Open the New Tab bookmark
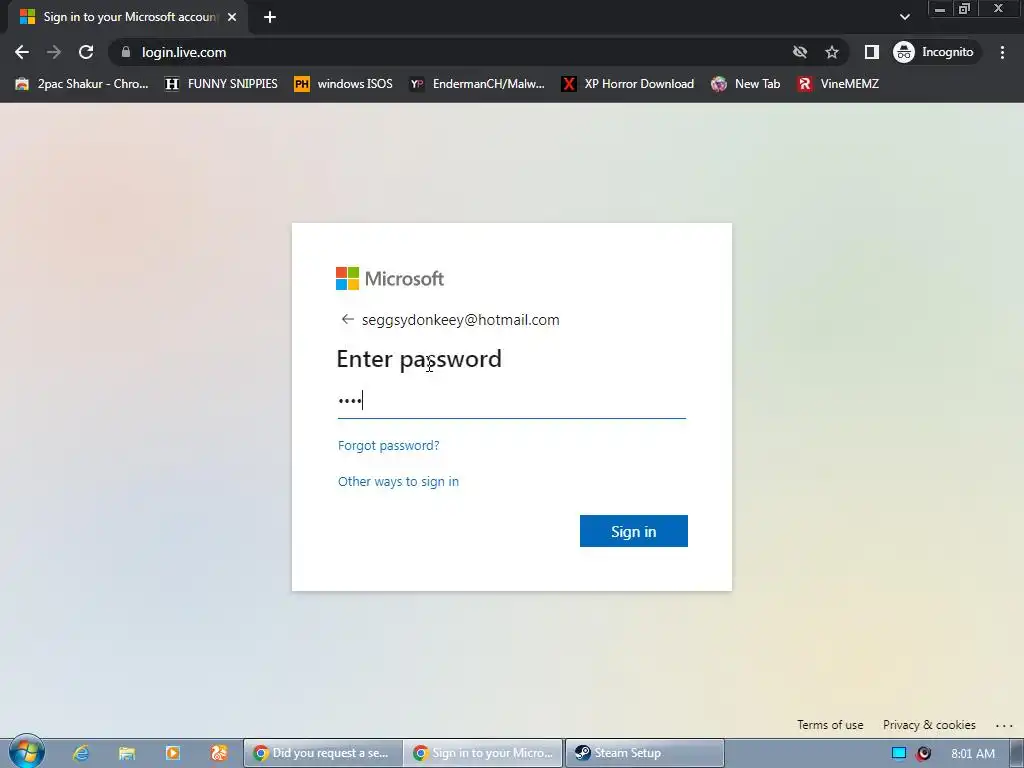Image resolution: width=1024 pixels, height=768 pixels. pos(746,84)
